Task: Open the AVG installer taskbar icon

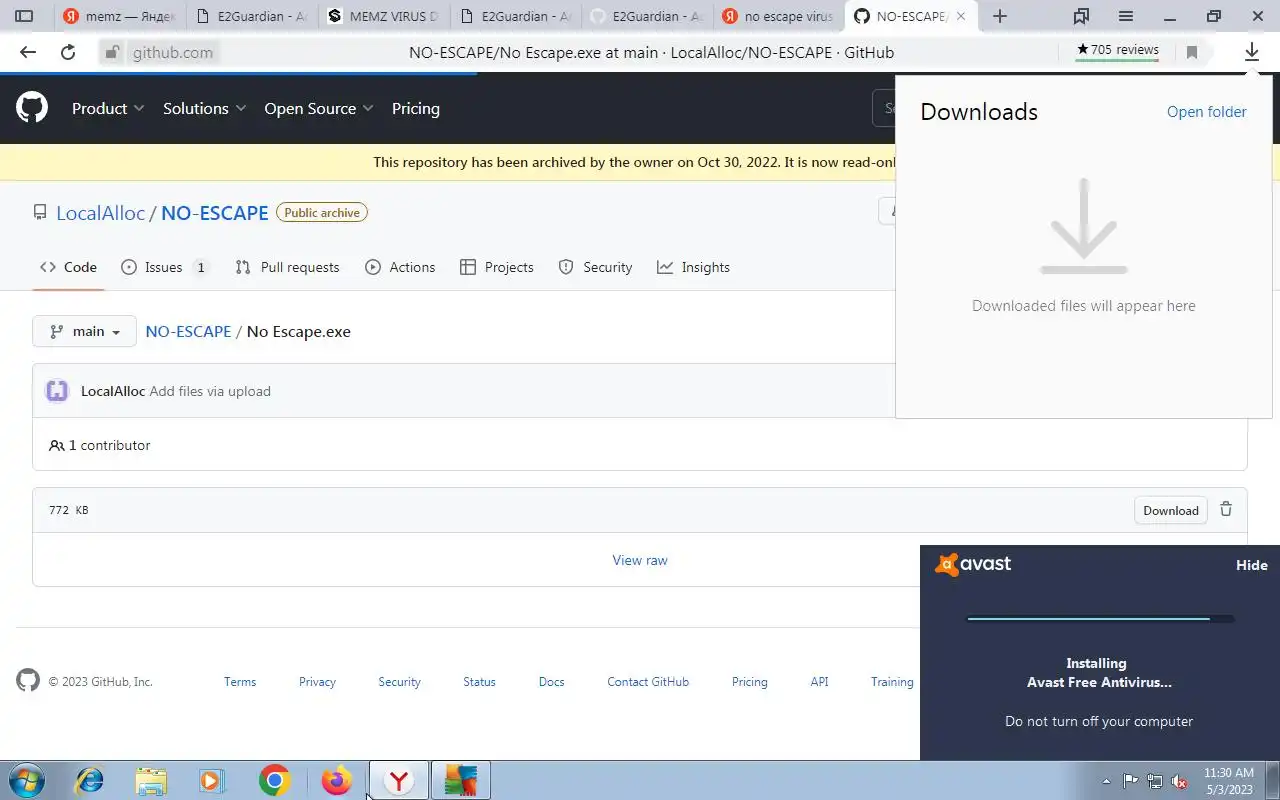Action: click(461, 780)
